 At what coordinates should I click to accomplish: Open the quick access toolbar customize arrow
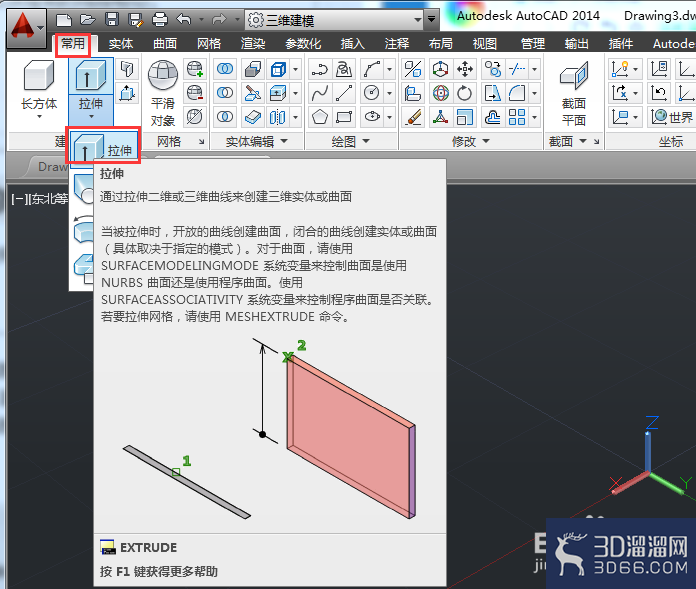pyautogui.click(x=431, y=20)
